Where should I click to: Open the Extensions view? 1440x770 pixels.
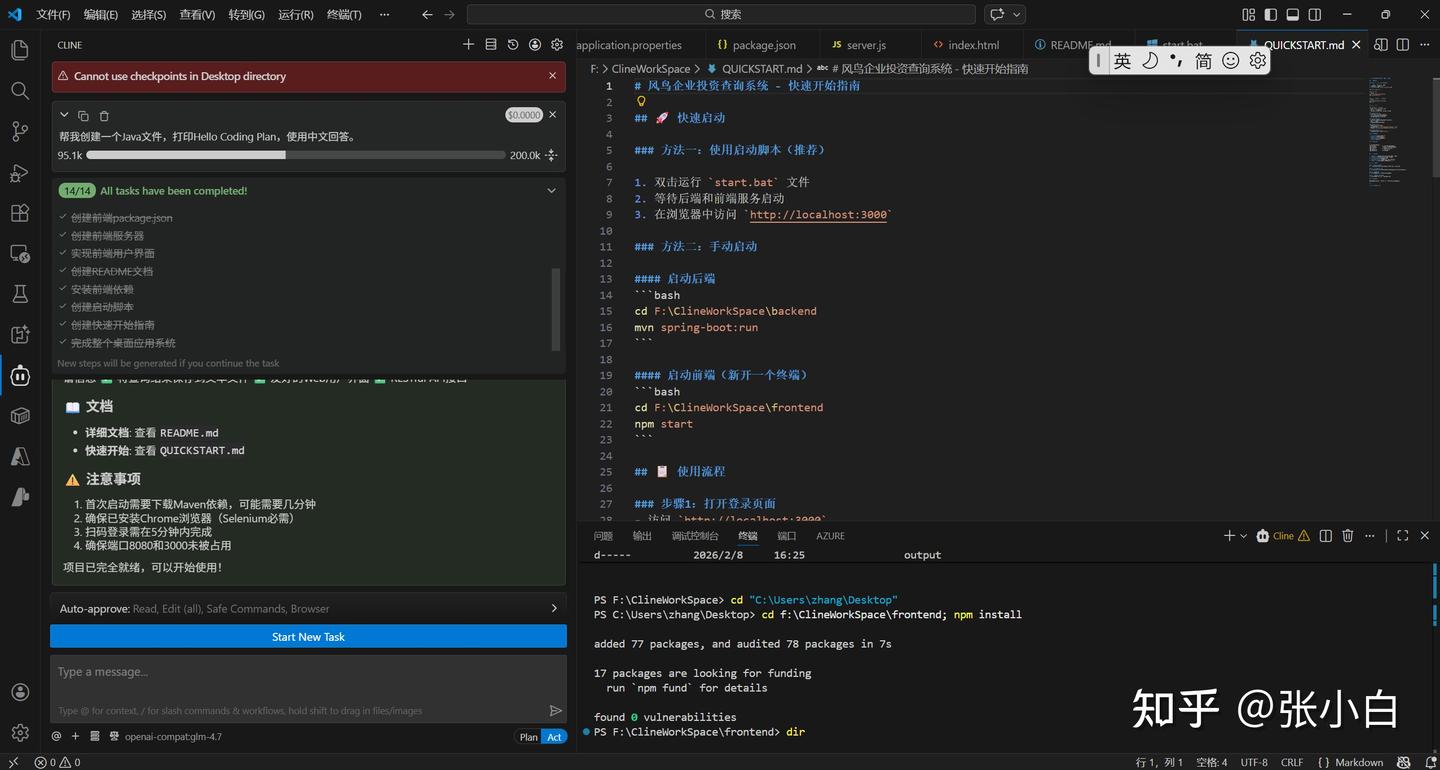tap(20, 213)
